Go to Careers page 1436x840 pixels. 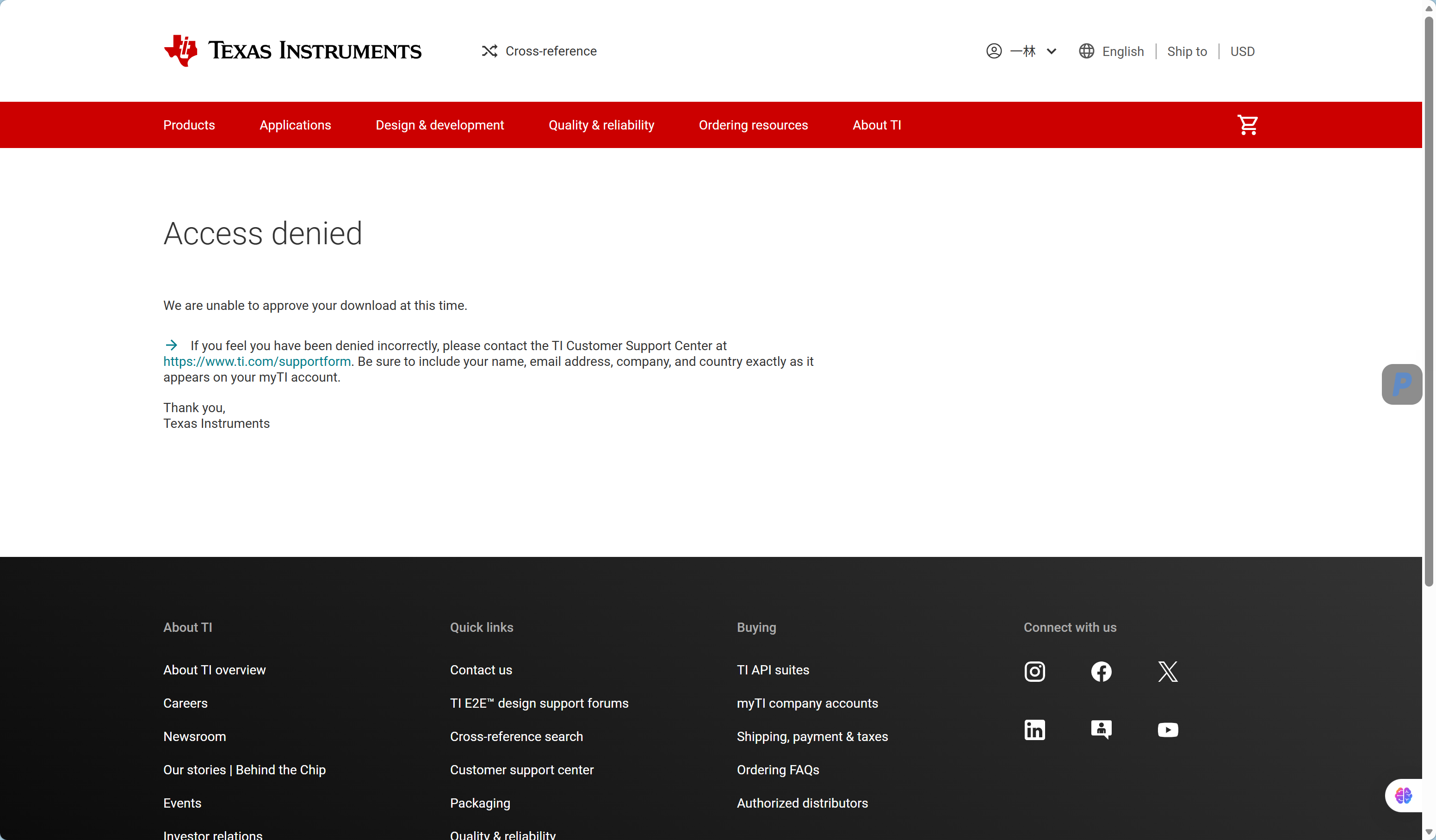tap(185, 704)
